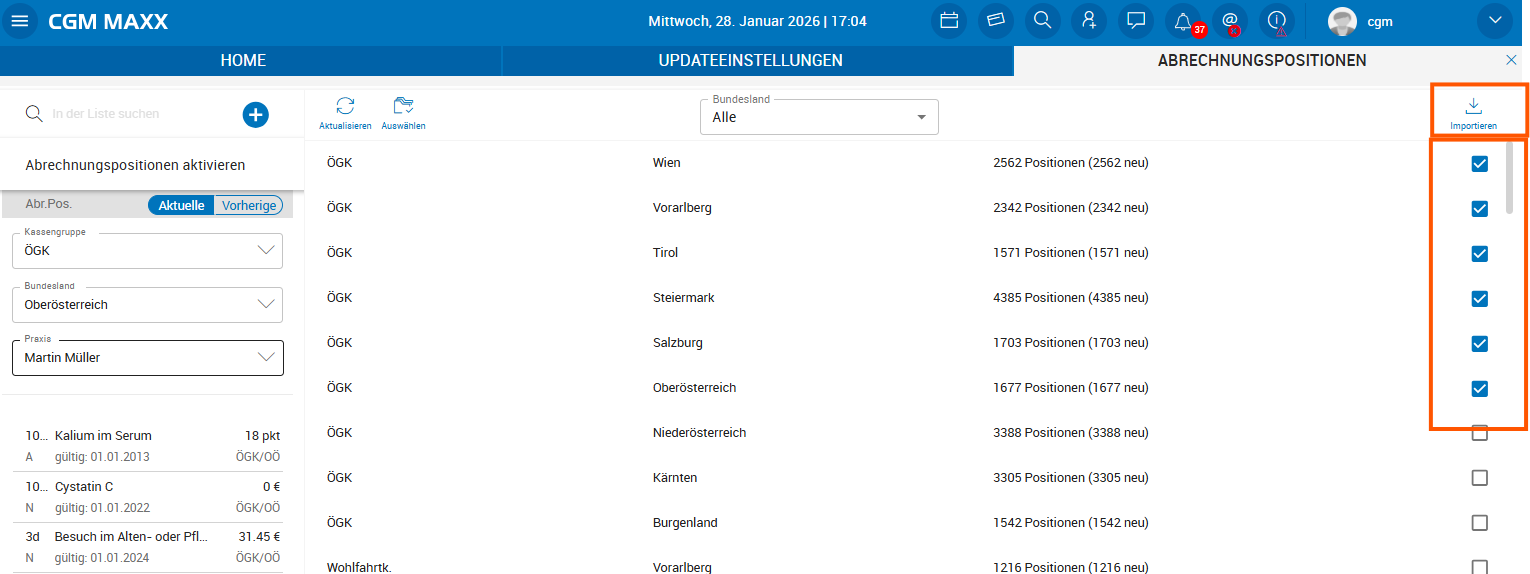
Task: Uncheck the ÖGK Wien checkbox
Action: (1480, 164)
